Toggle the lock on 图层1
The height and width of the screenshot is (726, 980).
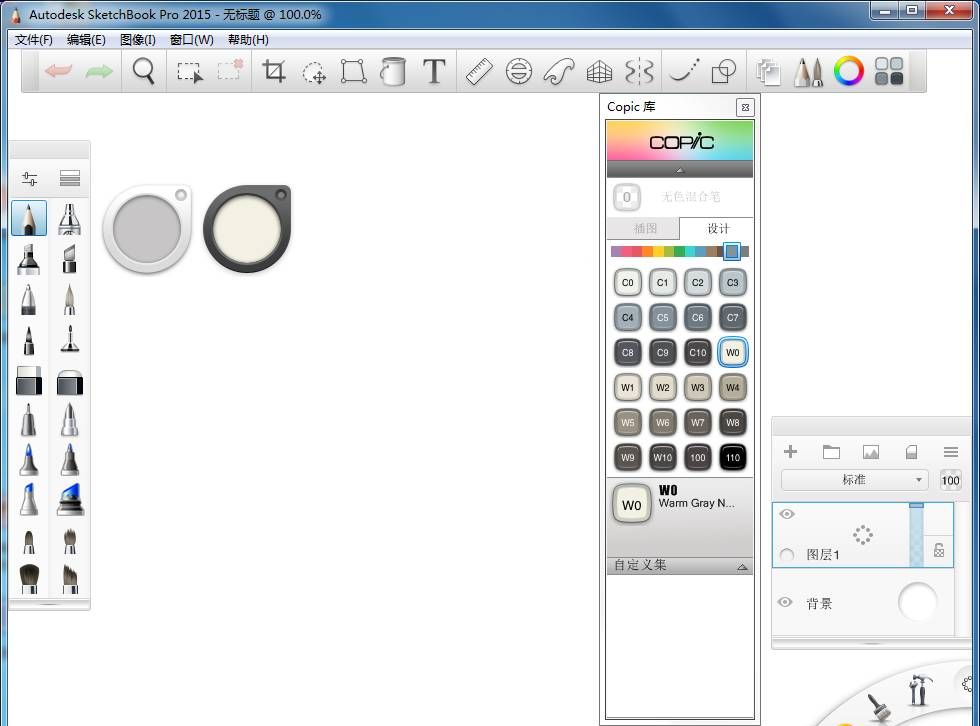click(939, 550)
